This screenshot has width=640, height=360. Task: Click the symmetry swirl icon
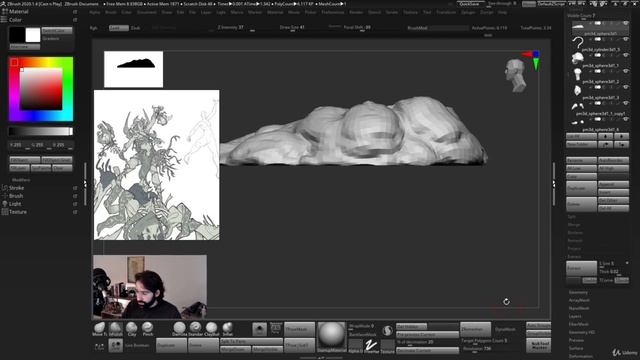click(387, 330)
